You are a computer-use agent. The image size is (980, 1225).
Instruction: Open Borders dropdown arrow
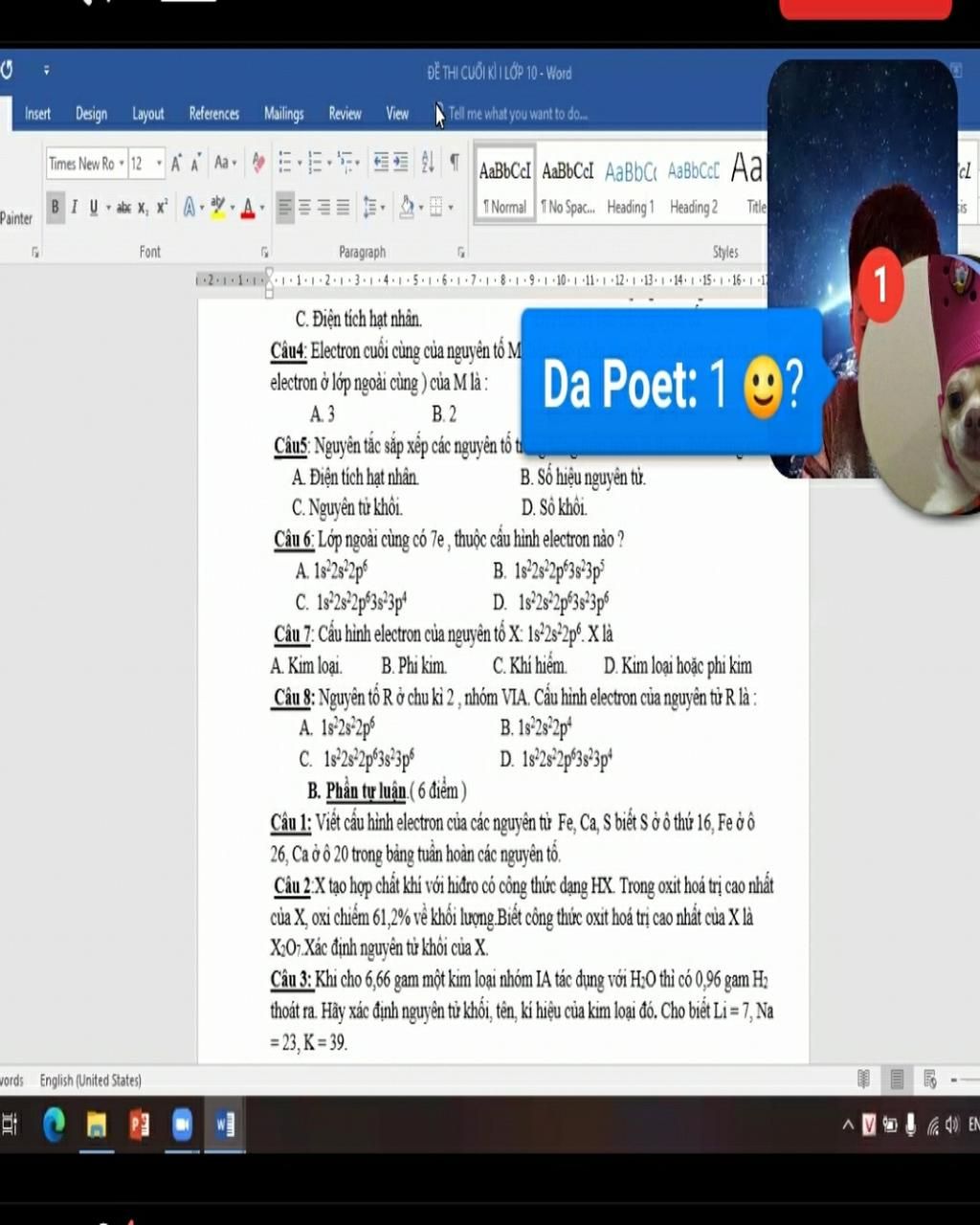[x=451, y=208]
